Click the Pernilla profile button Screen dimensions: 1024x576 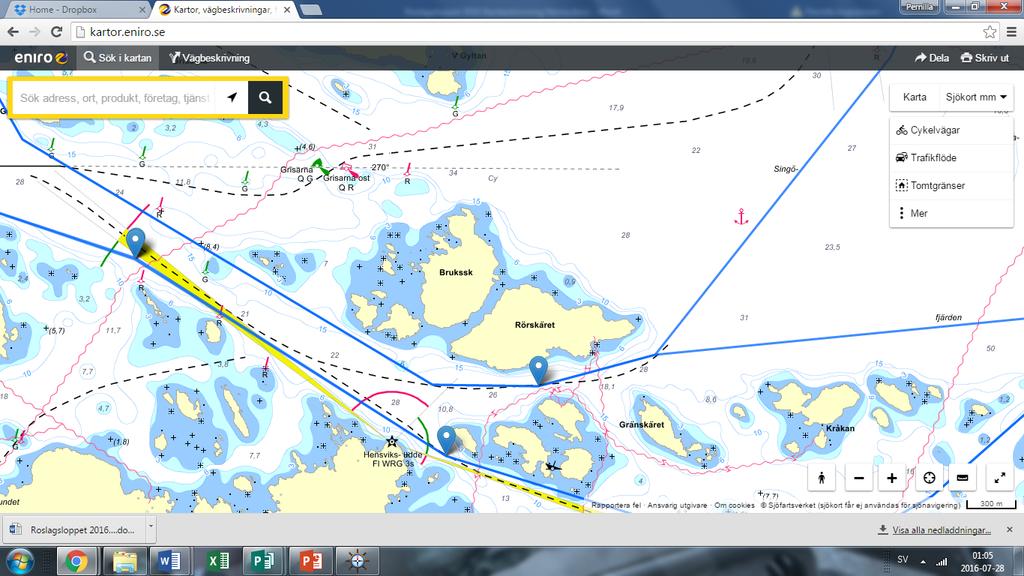(919, 7)
